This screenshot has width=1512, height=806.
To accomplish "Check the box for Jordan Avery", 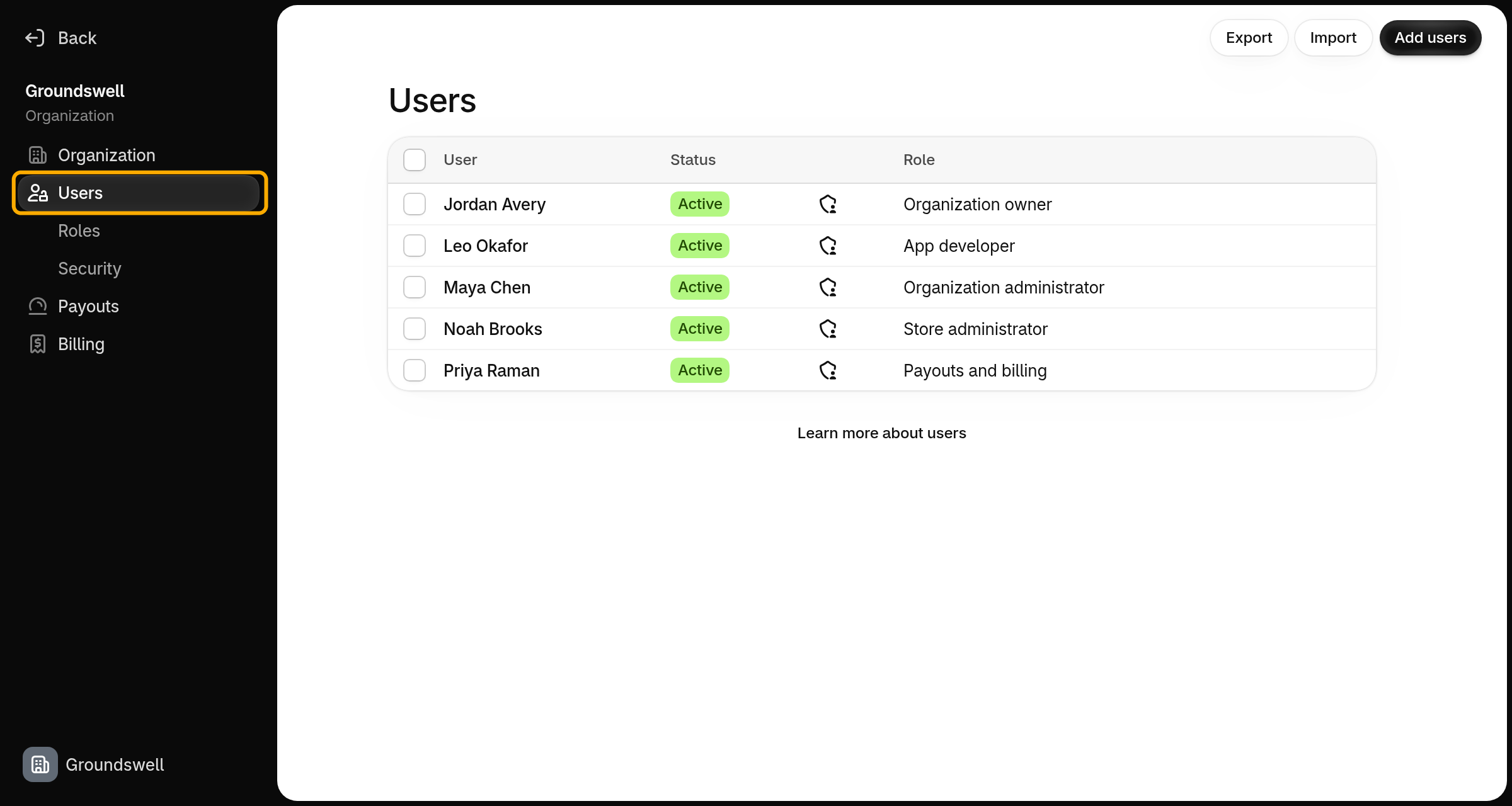I will click(415, 204).
